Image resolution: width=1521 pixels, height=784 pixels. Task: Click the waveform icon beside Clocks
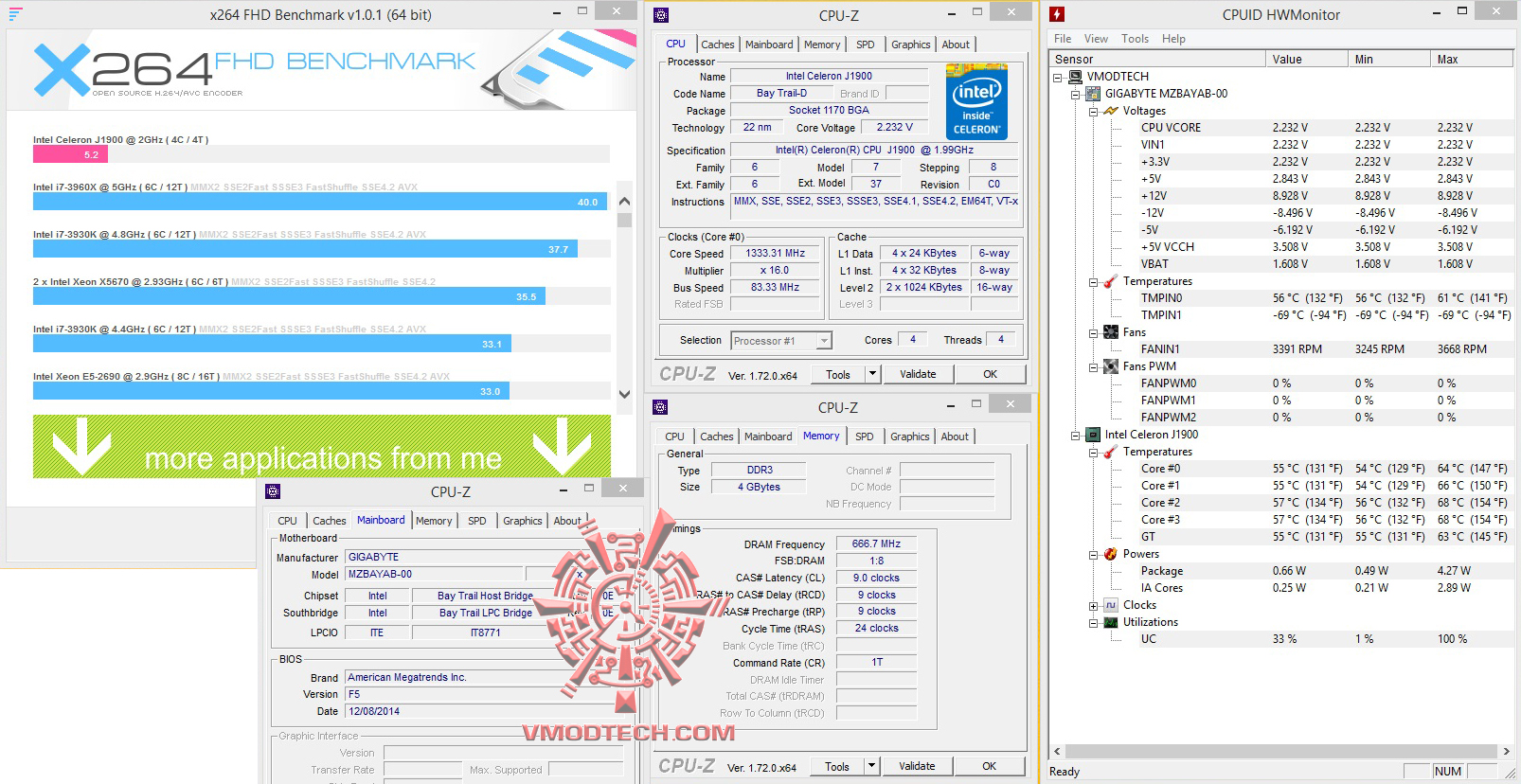[x=1111, y=605]
